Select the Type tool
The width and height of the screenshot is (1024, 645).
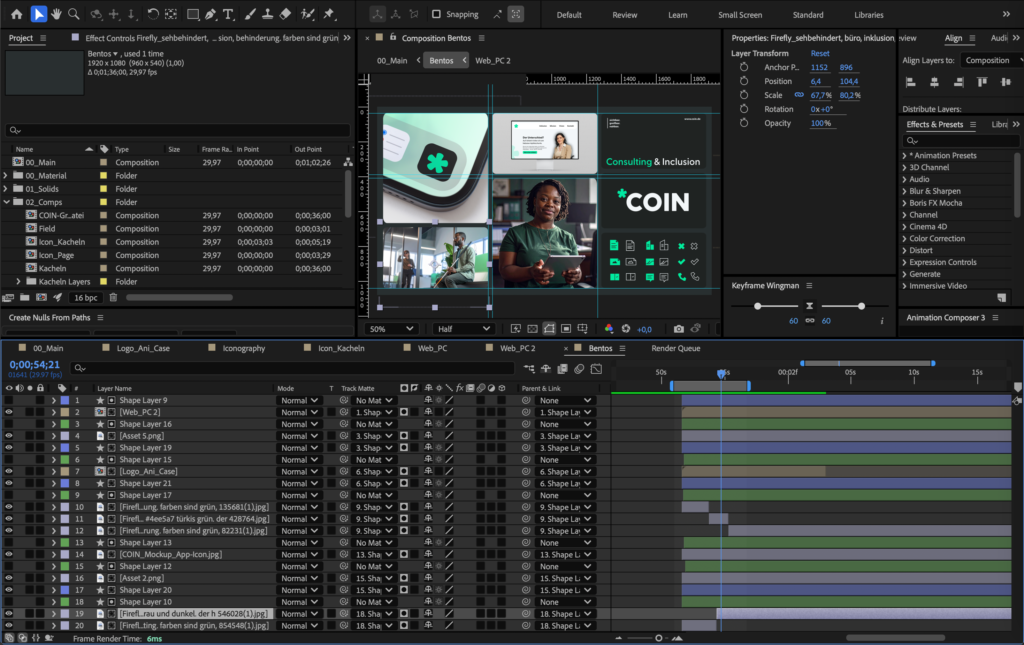click(x=229, y=14)
